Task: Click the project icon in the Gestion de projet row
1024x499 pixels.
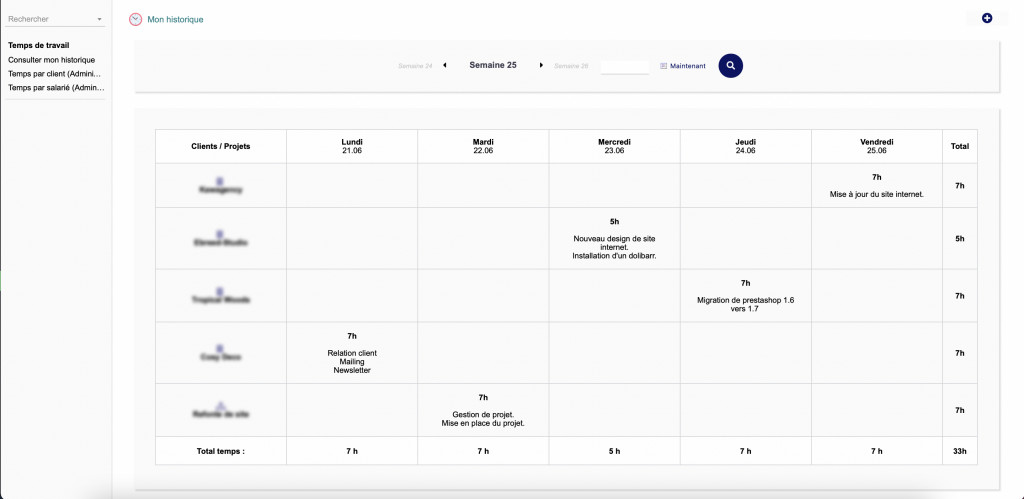Action: tap(220, 405)
